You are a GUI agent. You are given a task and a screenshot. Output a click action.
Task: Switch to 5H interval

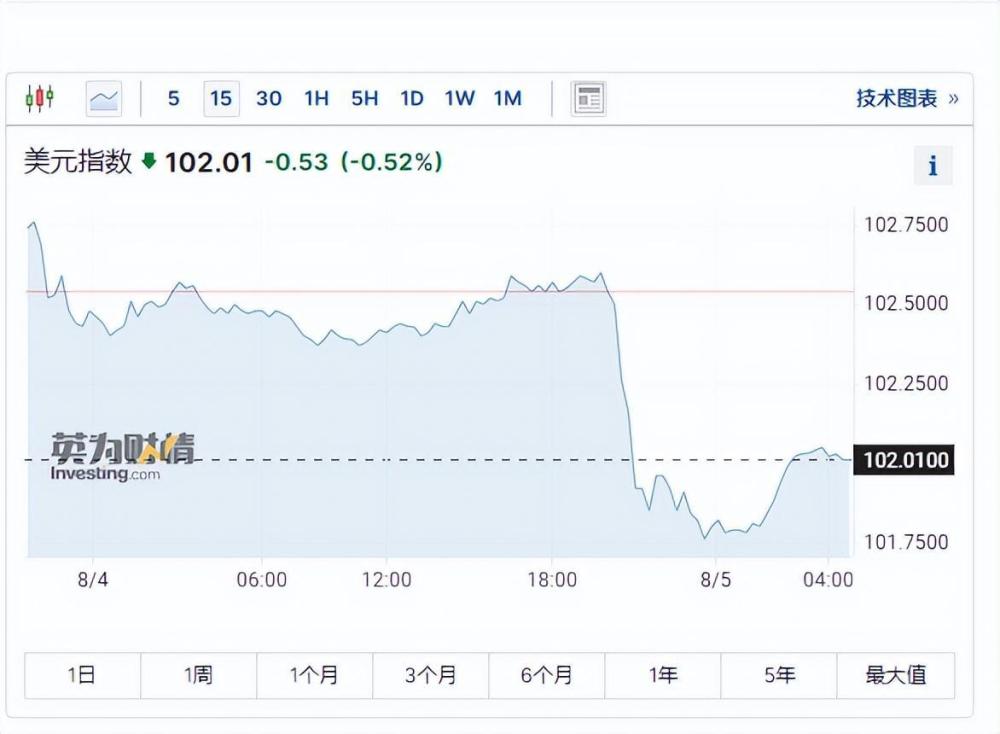click(x=364, y=98)
